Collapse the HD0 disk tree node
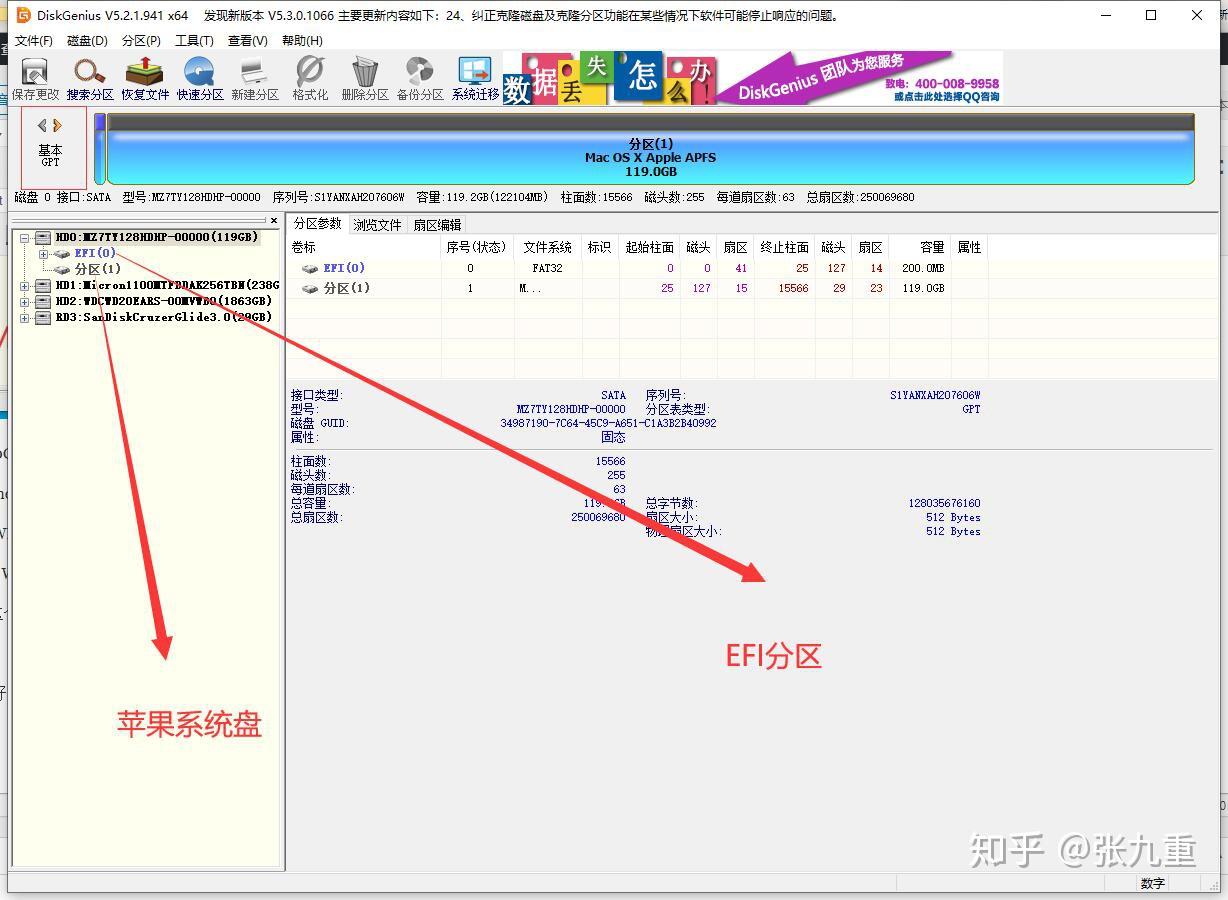Viewport: 1228px width, 900px height. click(x=25, y=238)
